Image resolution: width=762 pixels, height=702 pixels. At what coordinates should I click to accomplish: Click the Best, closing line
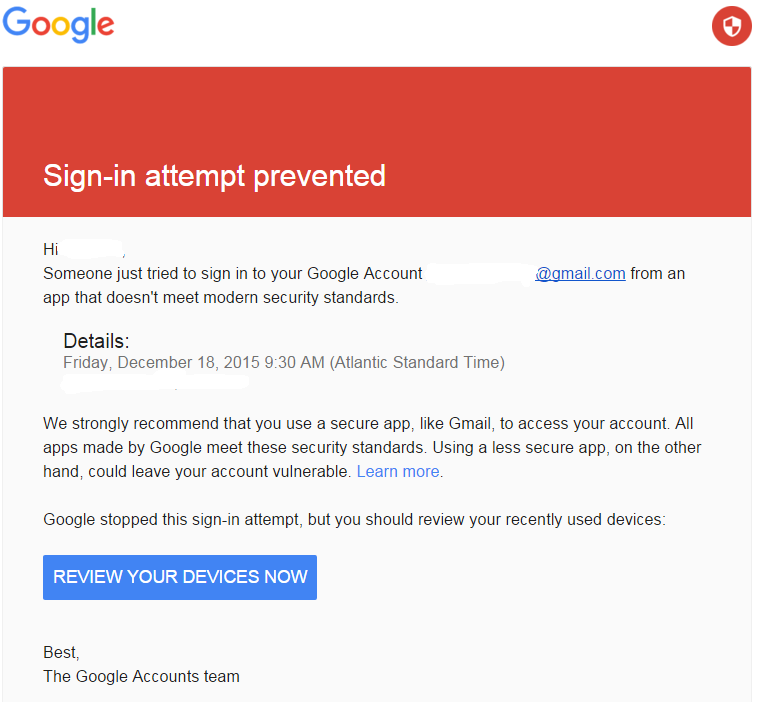click(61, 652)
